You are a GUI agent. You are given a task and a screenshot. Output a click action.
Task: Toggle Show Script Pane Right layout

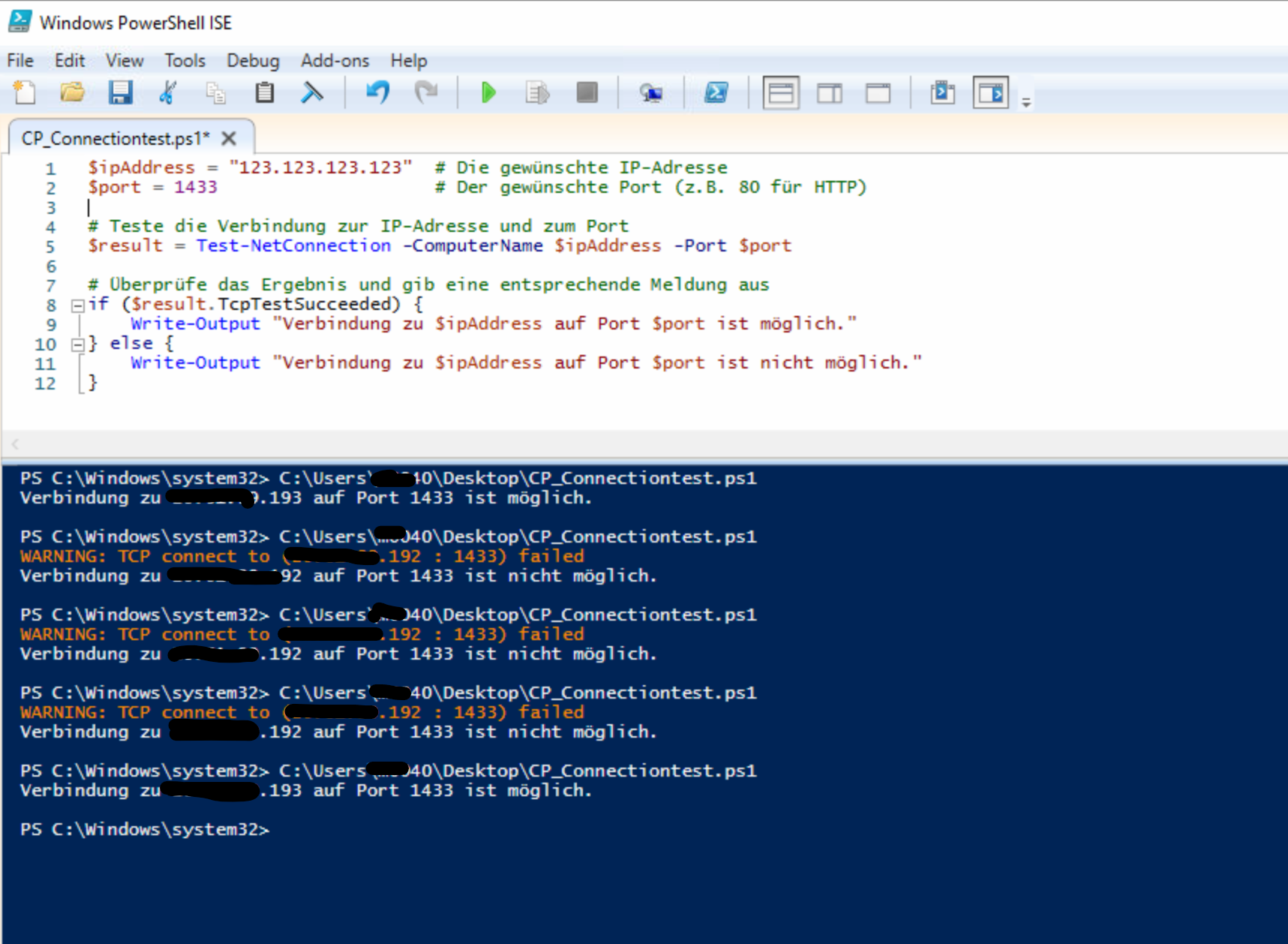click(x=829, y=93)
